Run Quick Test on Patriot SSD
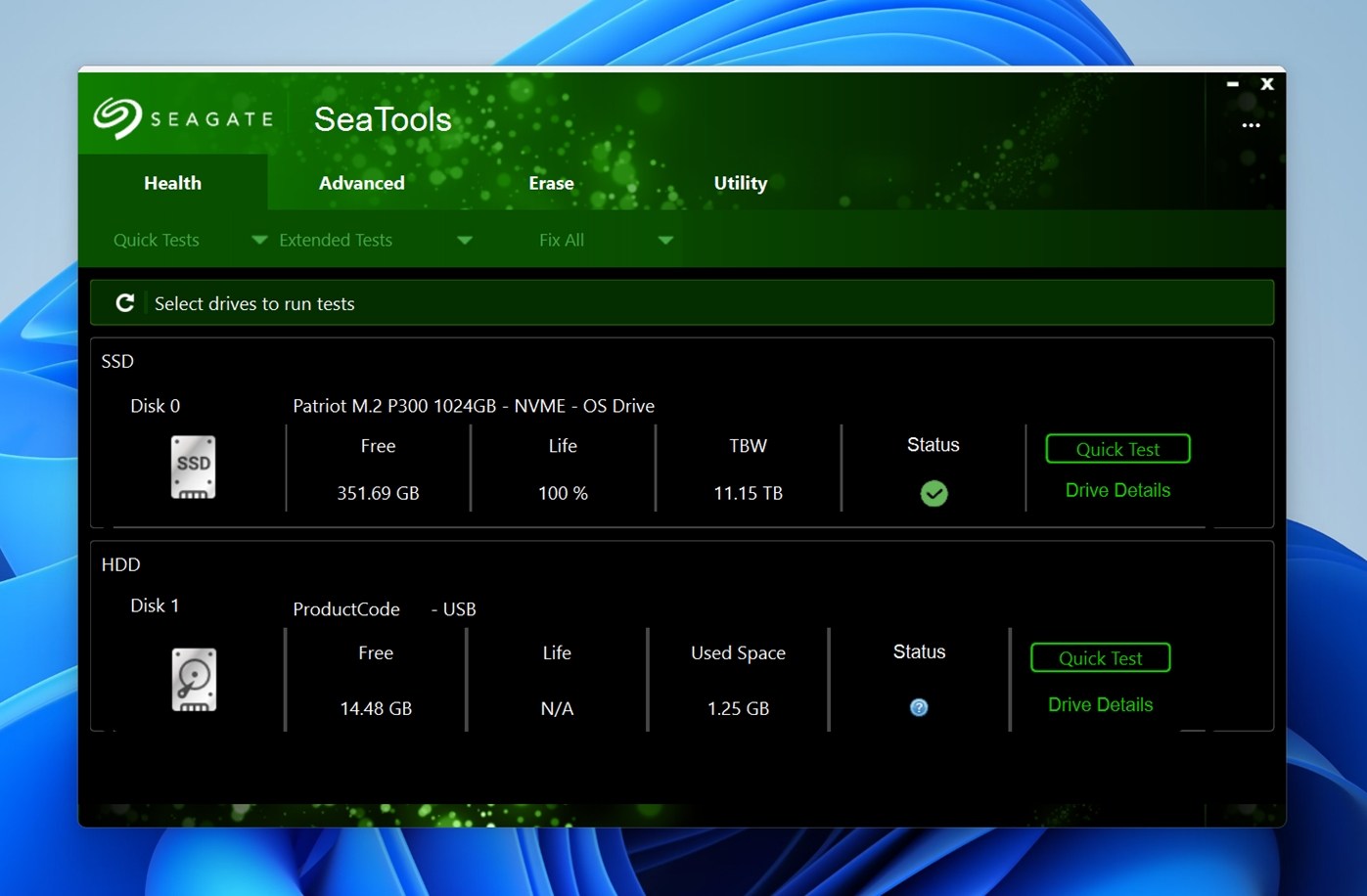This screenshot has height=896, width=1367. 1117,449
